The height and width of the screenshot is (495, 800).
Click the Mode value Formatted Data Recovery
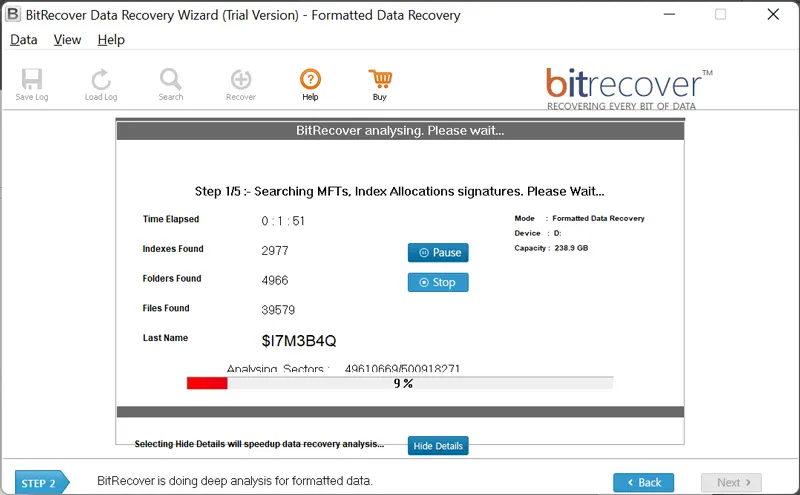(x=598, y=218)
